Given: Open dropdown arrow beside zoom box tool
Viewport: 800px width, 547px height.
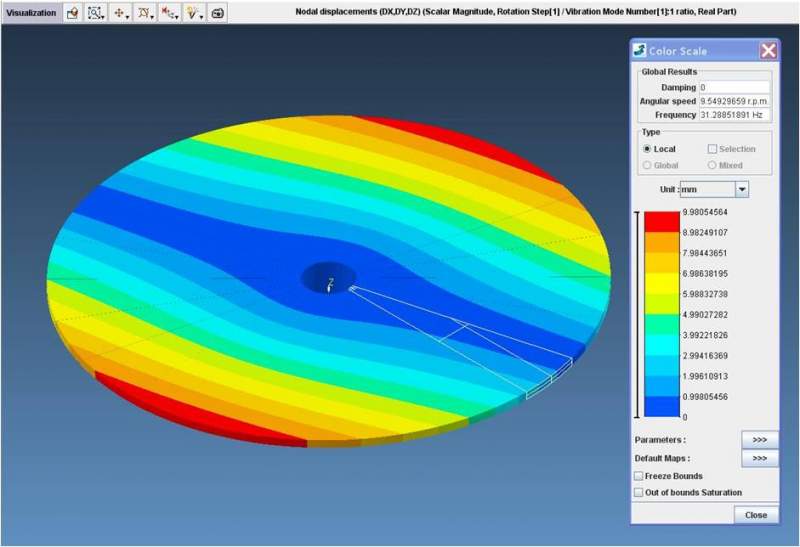Looking at the screenshot, I should 103,18.
